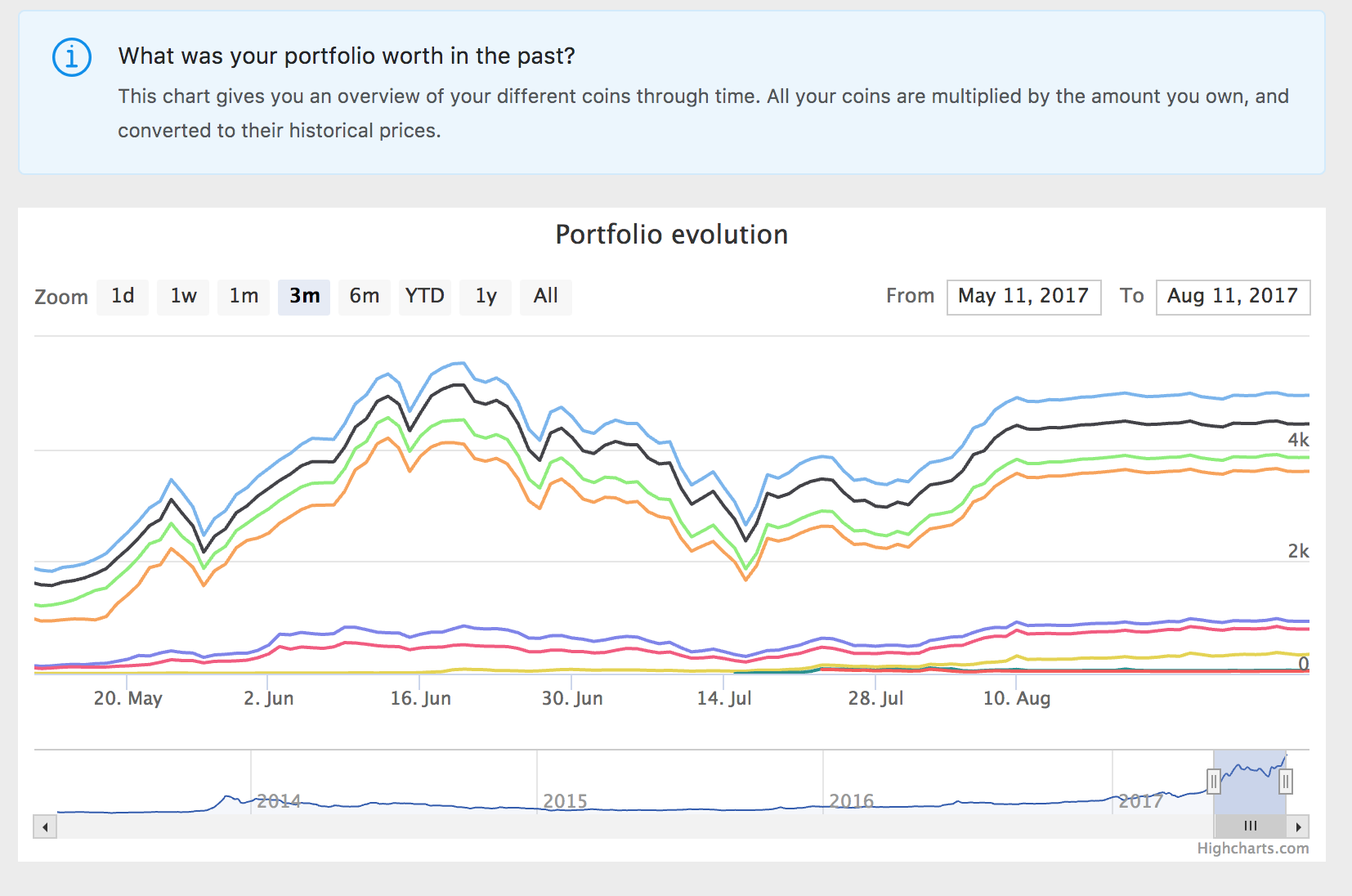Set zoom to 1d

click(123, 297)
